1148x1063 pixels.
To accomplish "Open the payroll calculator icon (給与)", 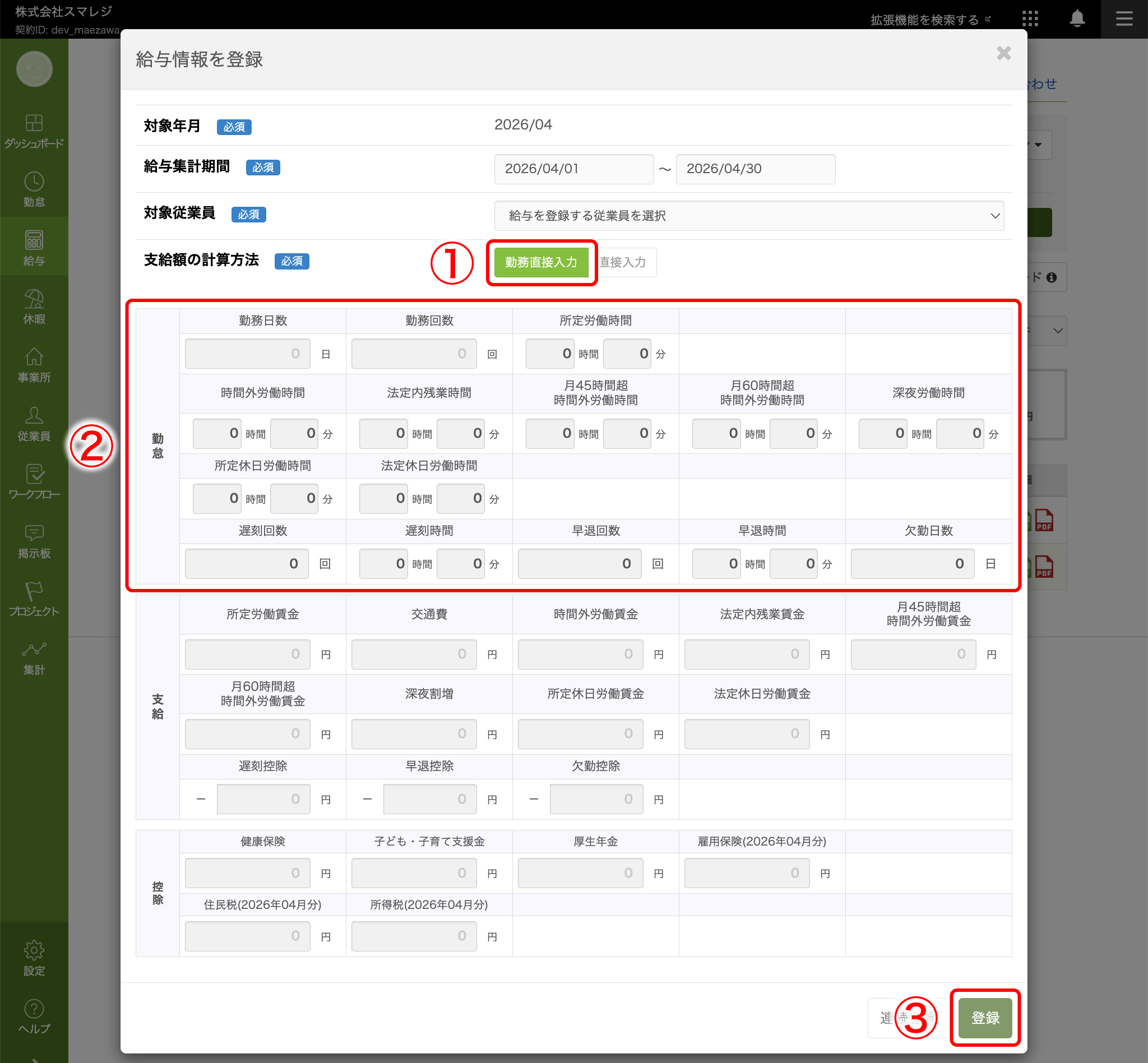I will coord(34,241).
